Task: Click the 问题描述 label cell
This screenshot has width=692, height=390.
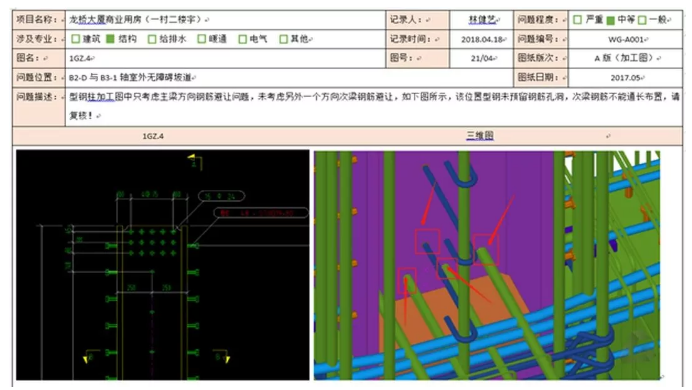Action: 39,107
